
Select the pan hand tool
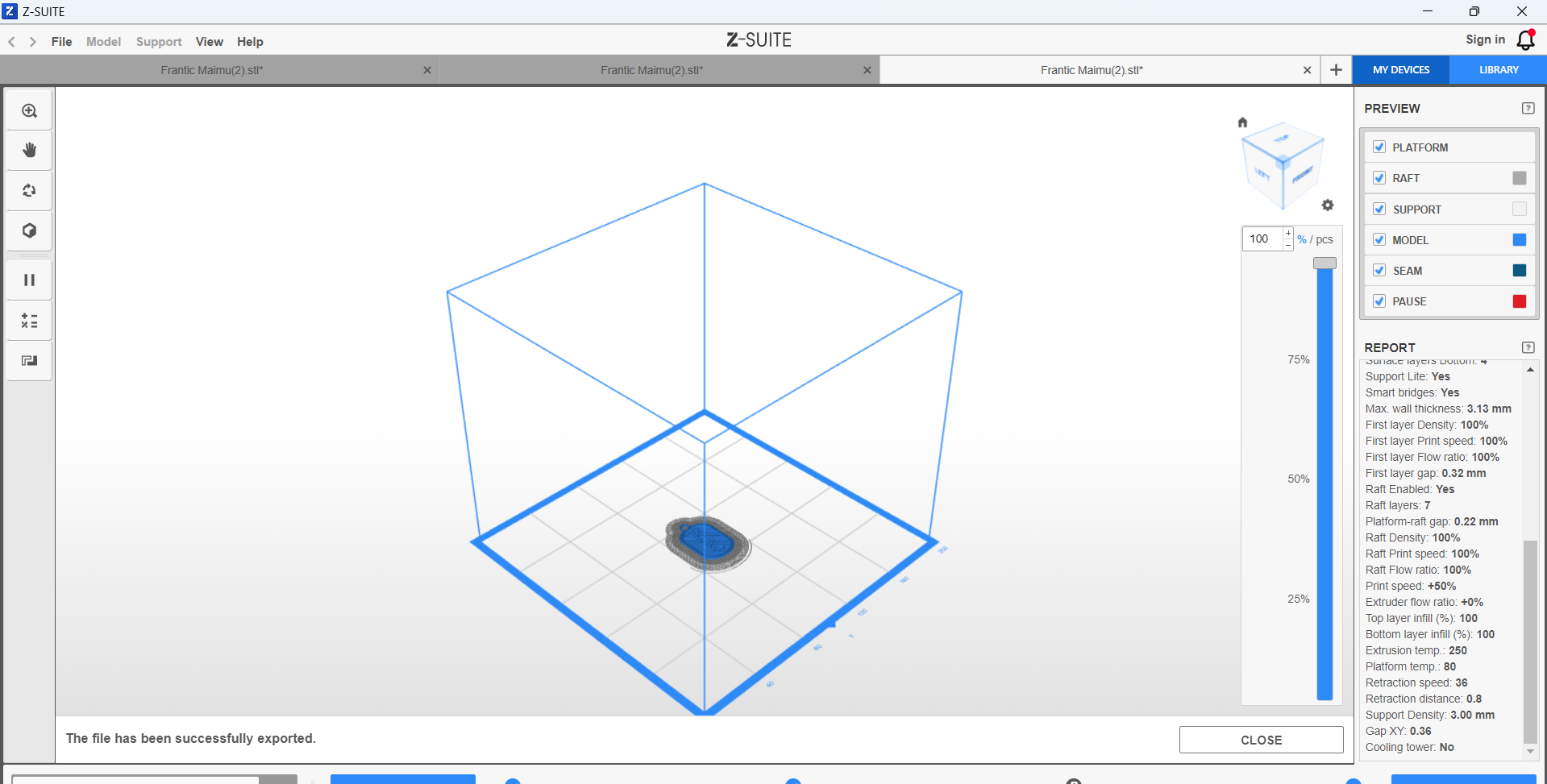30,151
